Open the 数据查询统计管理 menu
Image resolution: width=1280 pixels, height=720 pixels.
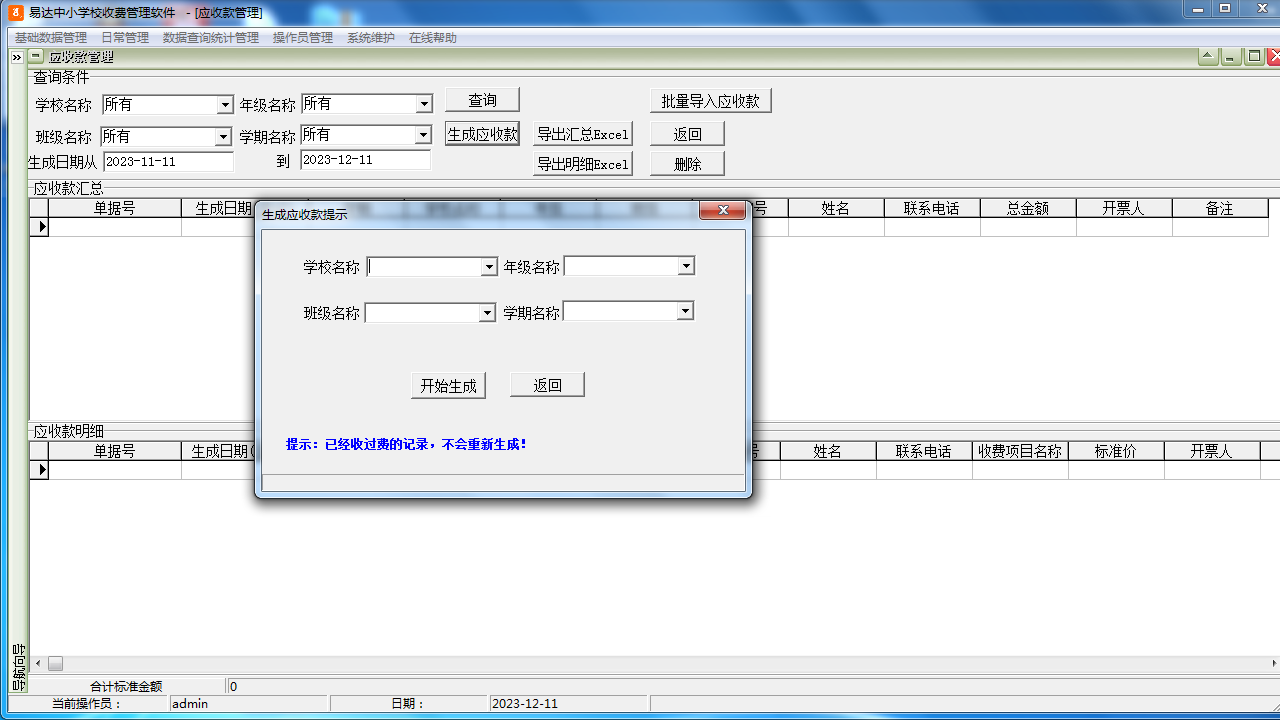point(210,38)
